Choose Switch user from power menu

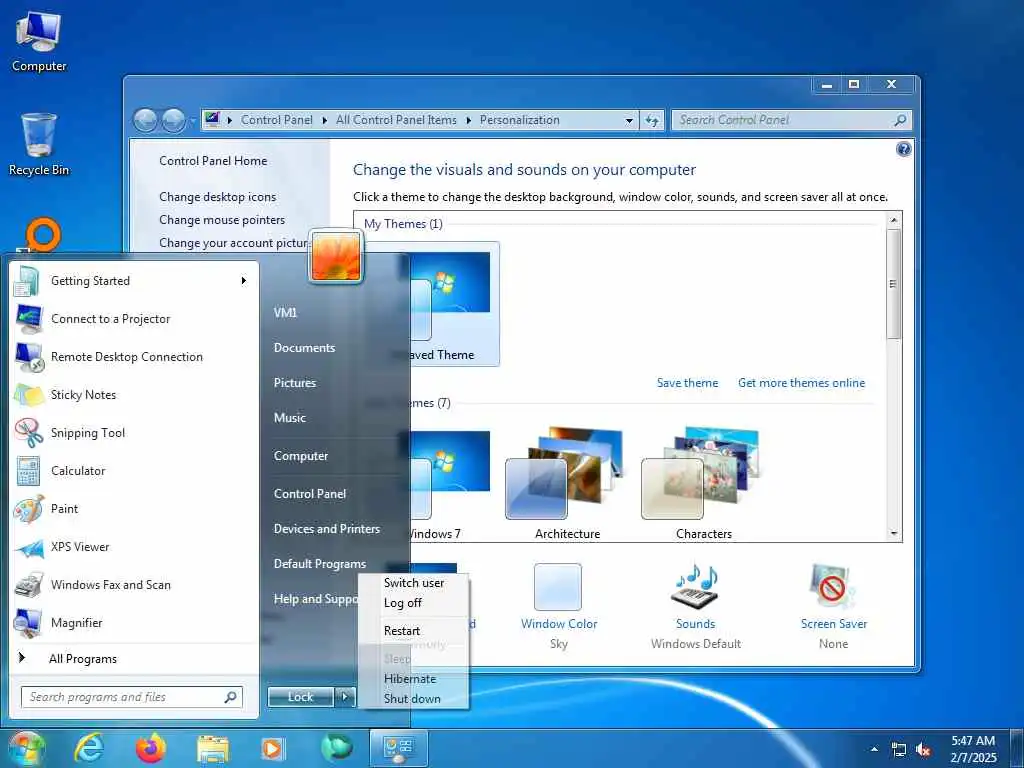(x=413, y=583)
